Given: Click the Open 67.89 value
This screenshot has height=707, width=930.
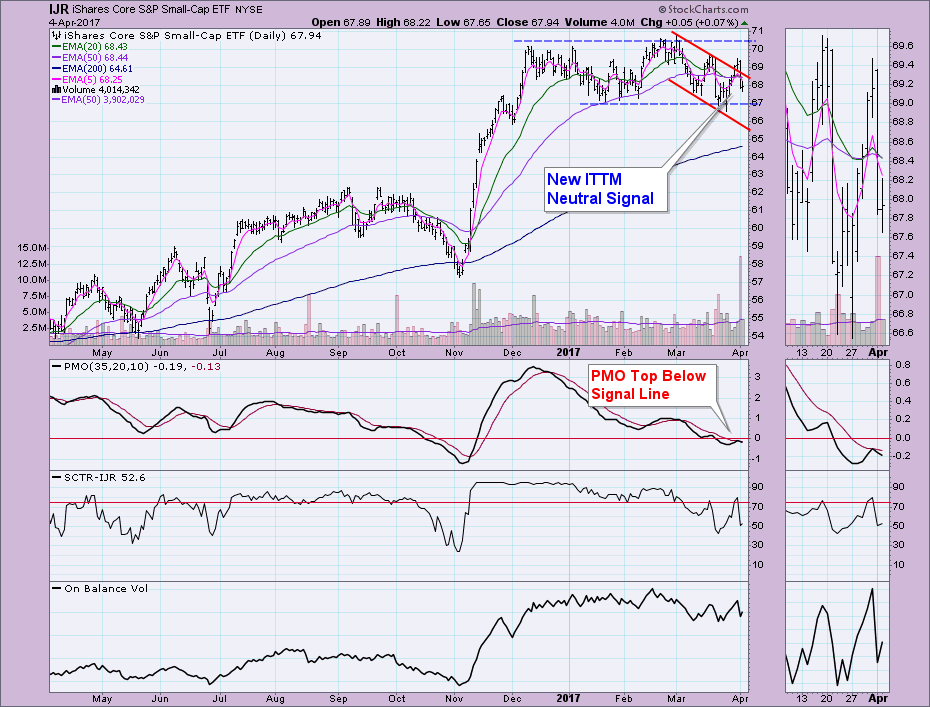Looking at the screenshot, I should [341, 22].
